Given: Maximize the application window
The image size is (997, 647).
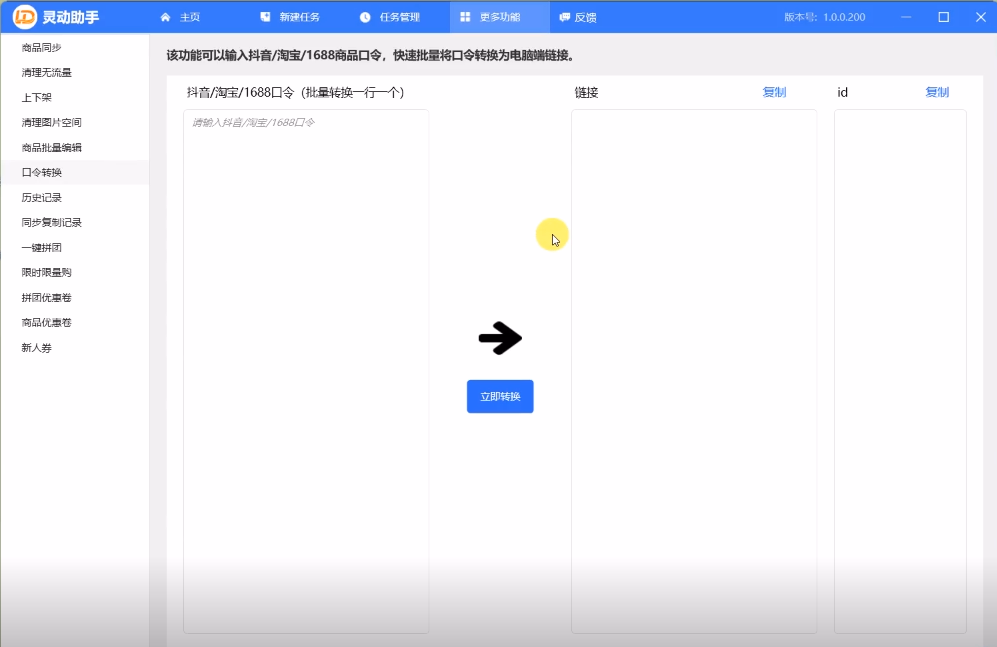Looking at the screenshot, I should pos(944,17).
